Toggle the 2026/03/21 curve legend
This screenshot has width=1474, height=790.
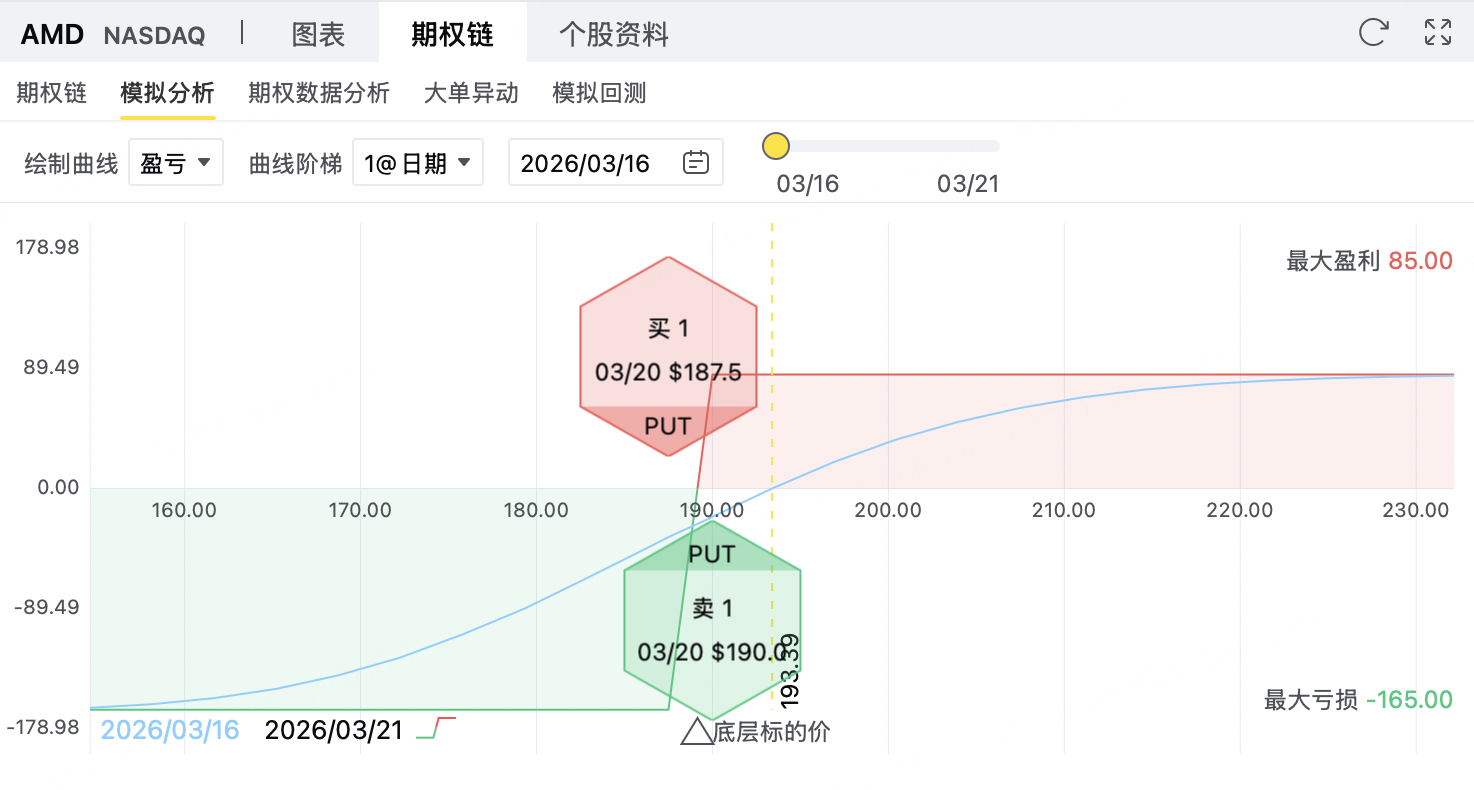pyautogui.click(x=333, y=730)
